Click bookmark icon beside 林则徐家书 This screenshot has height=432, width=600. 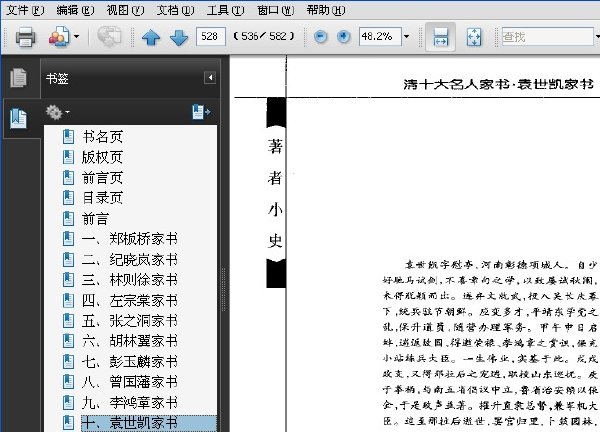click(68, 280)
